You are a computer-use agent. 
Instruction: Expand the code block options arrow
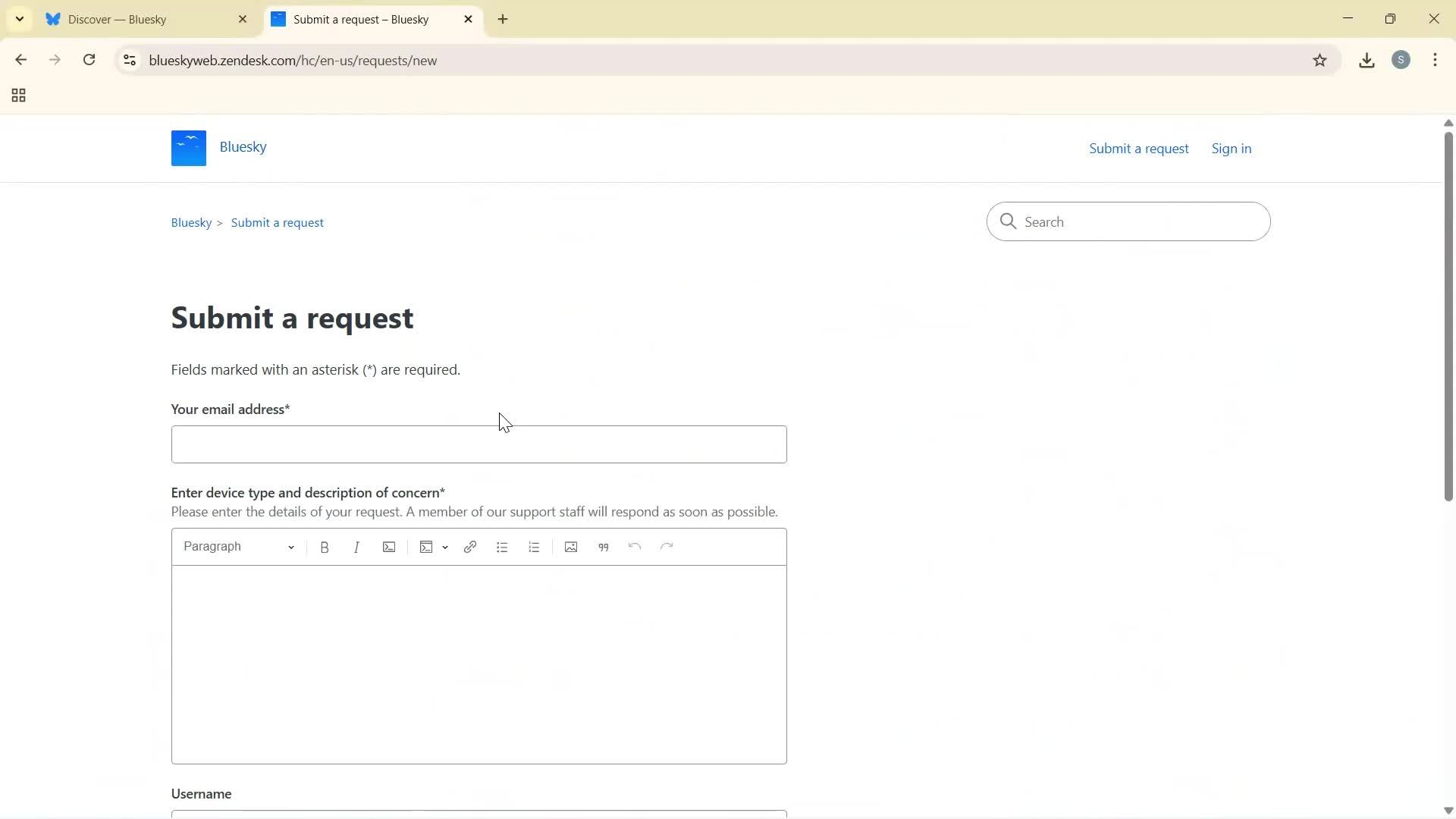coord(445,547)
